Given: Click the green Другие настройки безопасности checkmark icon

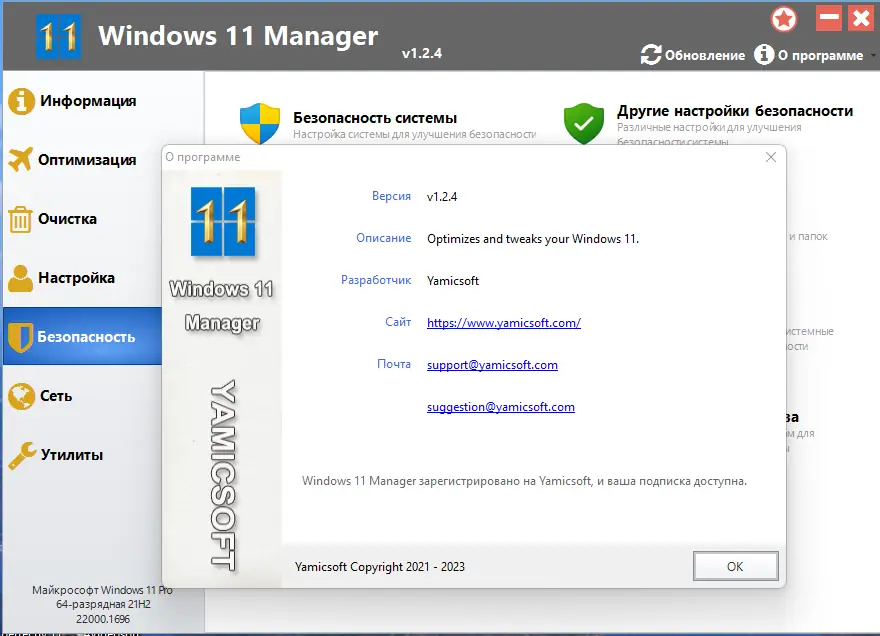Looking at the screenshot, I should click(584, 121).
